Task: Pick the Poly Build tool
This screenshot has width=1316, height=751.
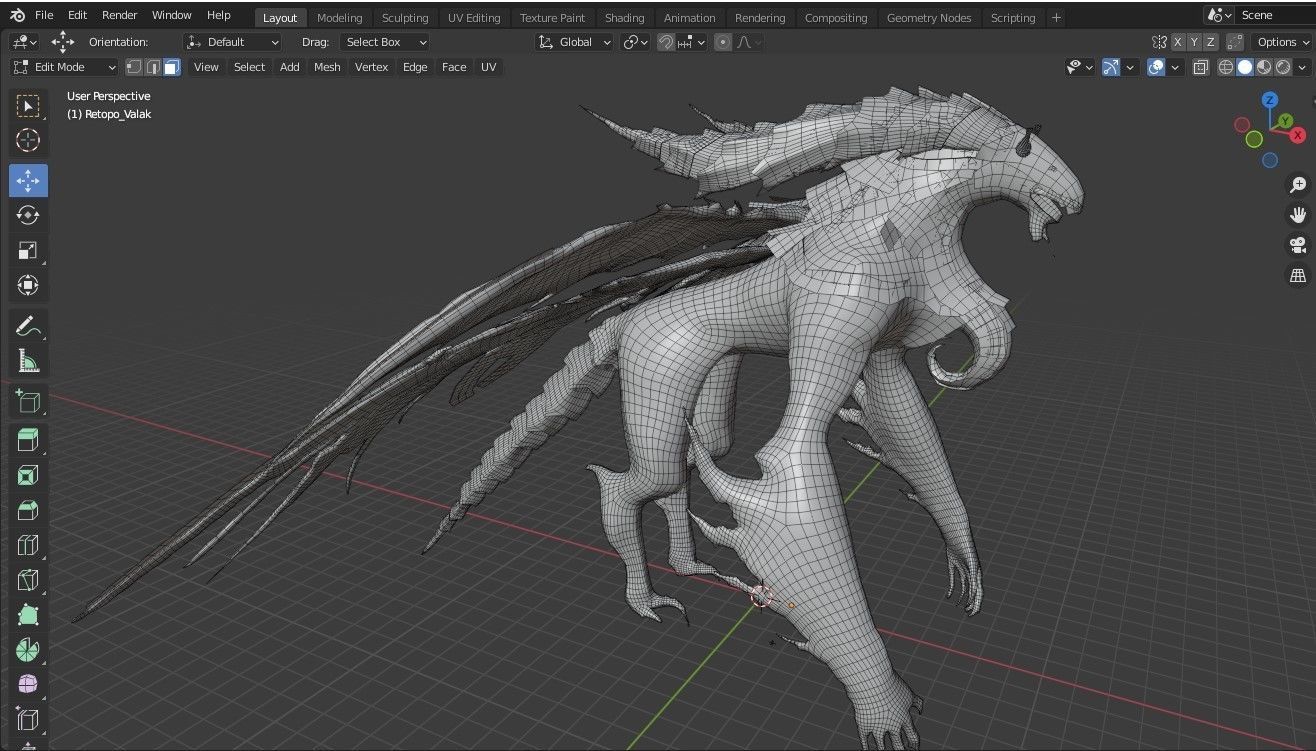Action: [x=28, y=615]
